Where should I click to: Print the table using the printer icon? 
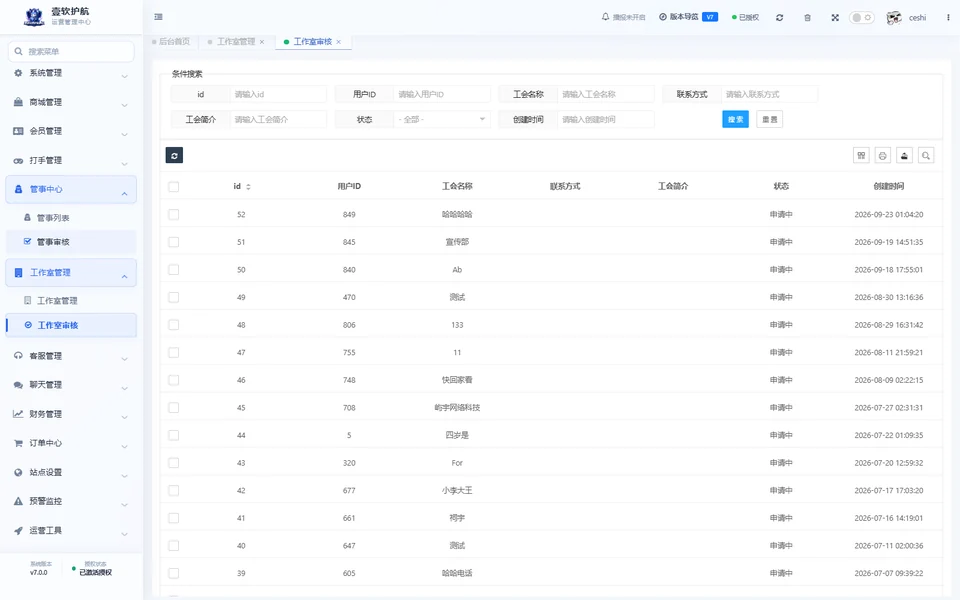(883, 156)
